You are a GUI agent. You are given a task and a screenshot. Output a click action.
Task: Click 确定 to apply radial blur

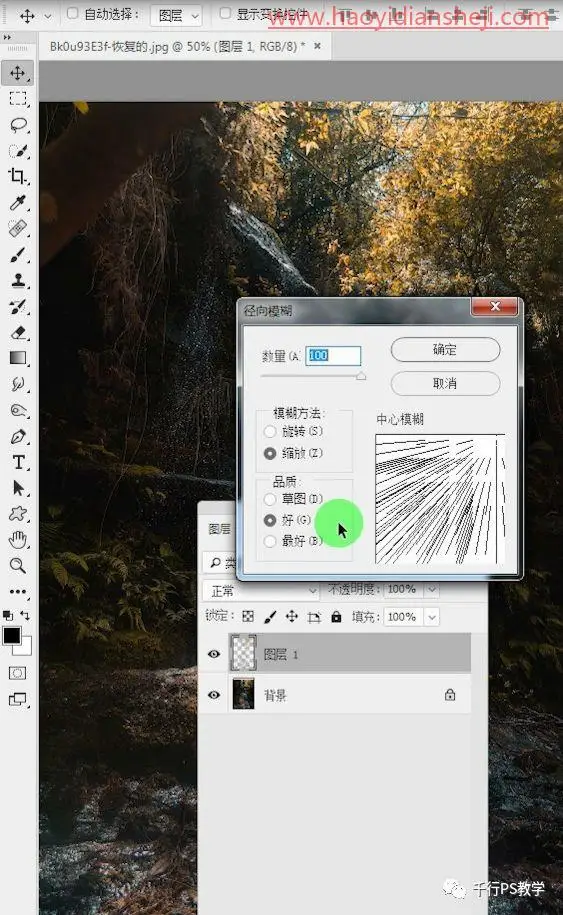[x=445, y=350]
